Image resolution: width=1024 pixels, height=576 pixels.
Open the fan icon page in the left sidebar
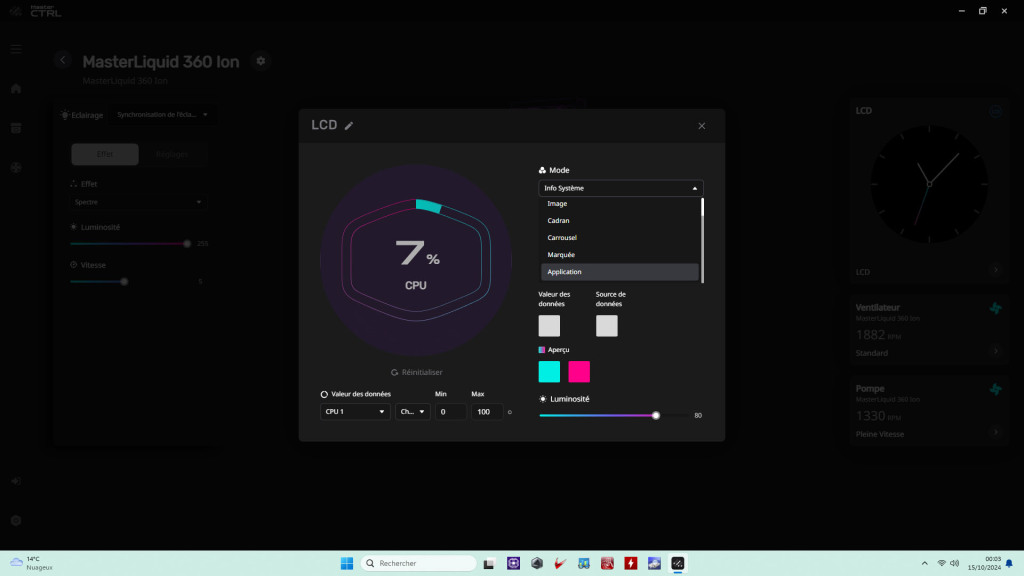(16, 168)
